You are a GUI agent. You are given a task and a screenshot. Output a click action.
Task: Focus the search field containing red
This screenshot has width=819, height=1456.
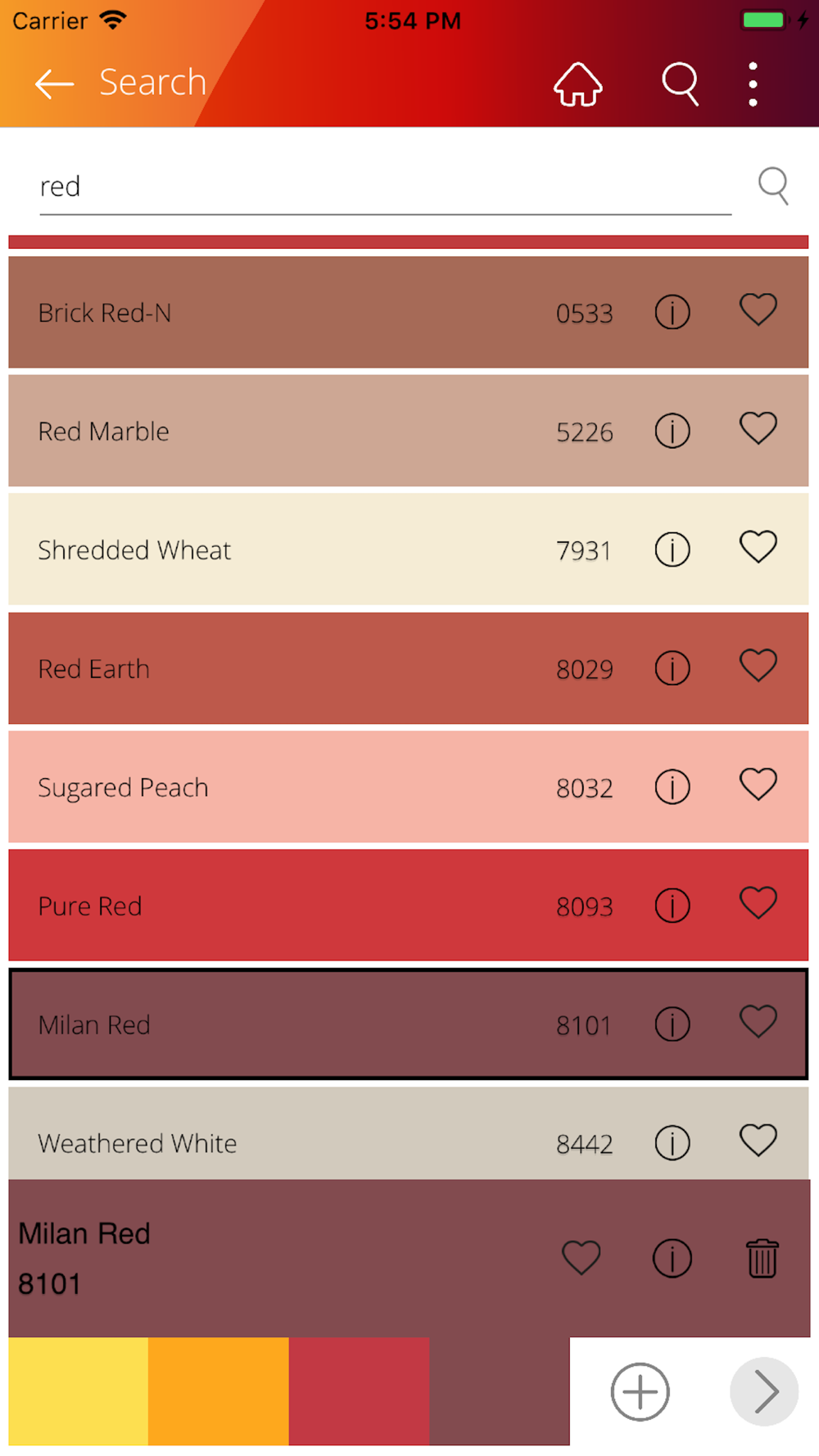[385, 187]
